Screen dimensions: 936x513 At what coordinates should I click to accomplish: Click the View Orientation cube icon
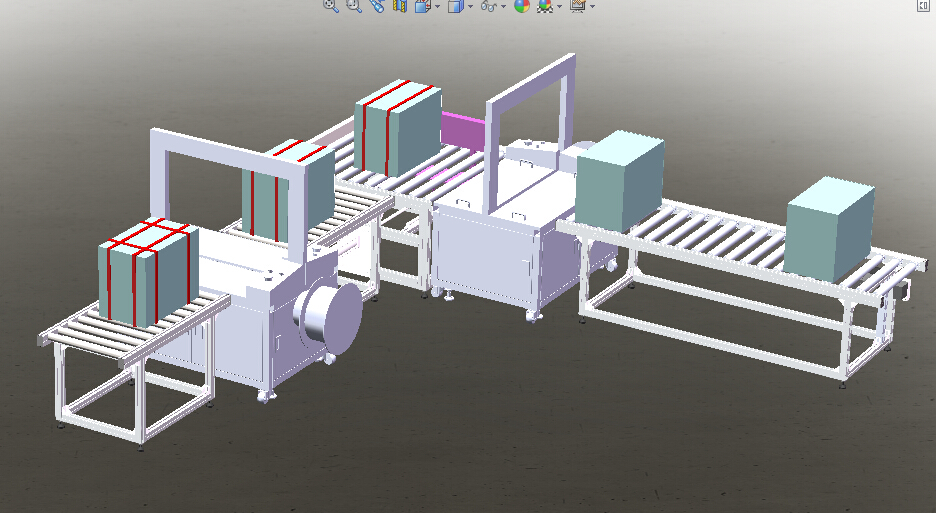423,5
